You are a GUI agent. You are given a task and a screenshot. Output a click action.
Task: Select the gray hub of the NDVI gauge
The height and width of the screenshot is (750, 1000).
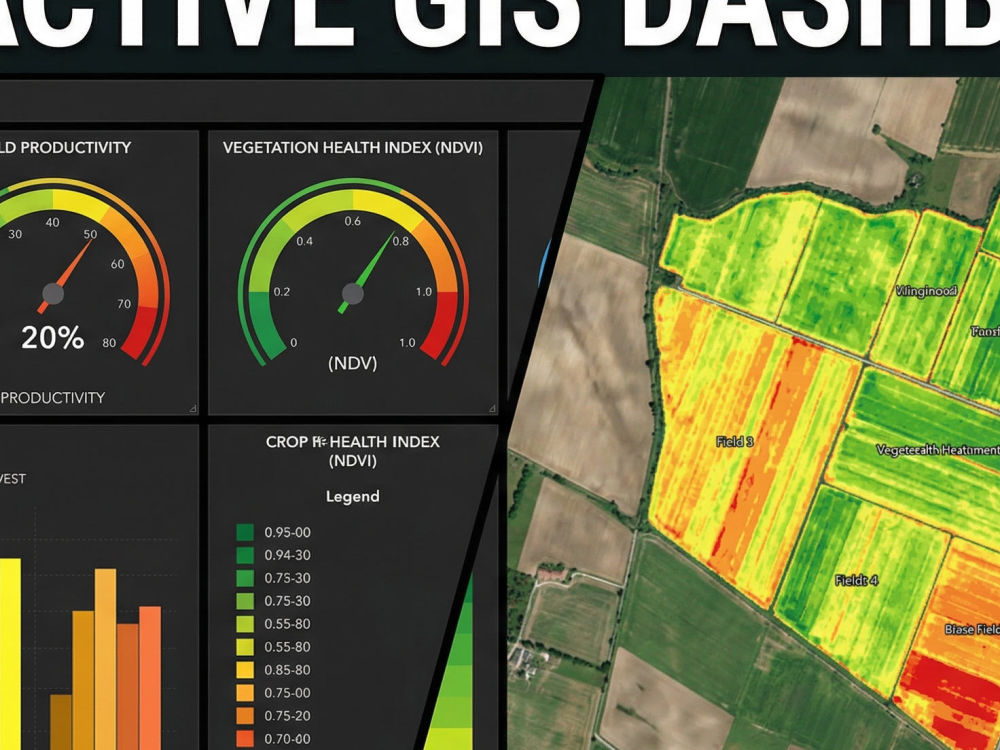353,294
